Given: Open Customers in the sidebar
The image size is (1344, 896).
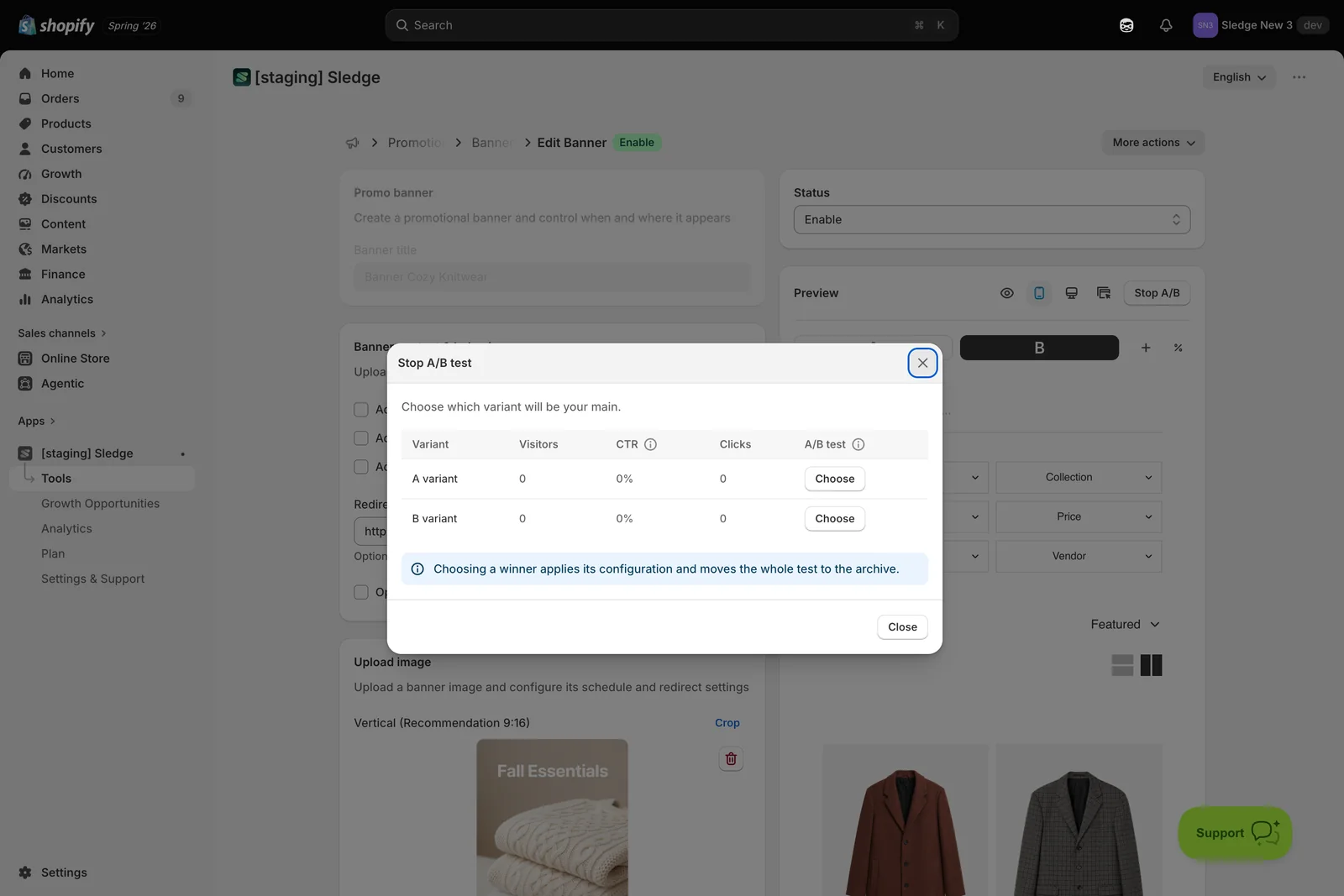Looking at the screenshot, I should point(71,149).
